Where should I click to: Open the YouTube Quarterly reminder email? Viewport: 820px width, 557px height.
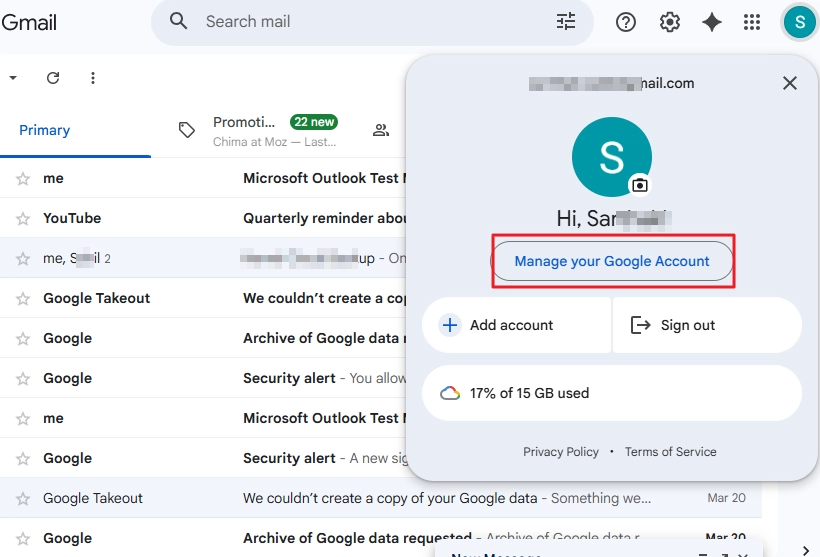coord(203,218)
